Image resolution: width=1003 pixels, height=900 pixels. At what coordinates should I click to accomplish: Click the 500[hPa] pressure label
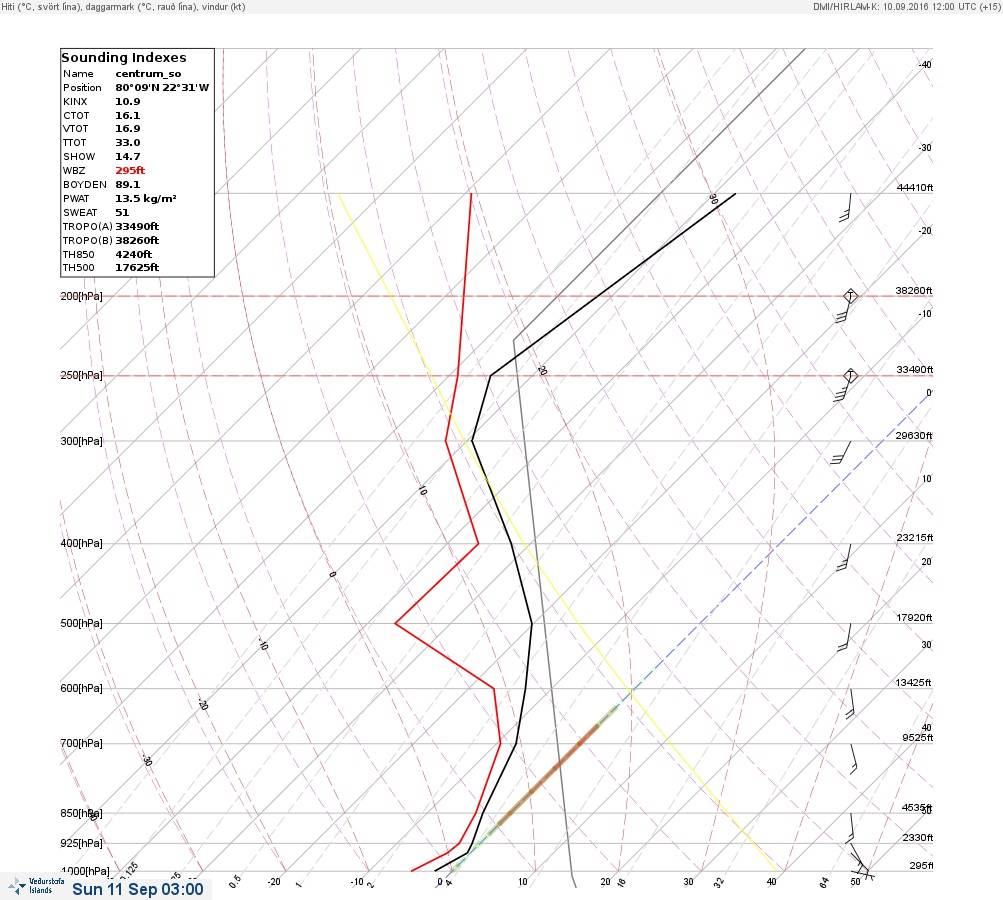tap(81, 624)
